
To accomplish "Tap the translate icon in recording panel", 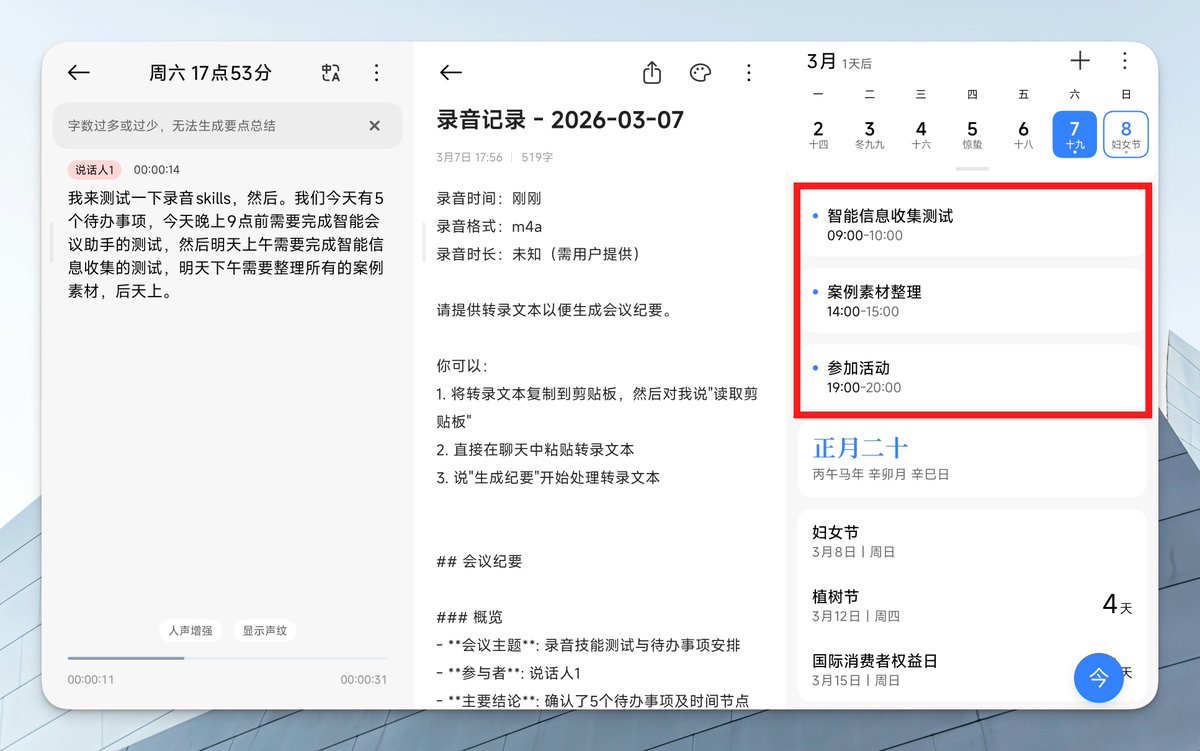I will 331,73.
